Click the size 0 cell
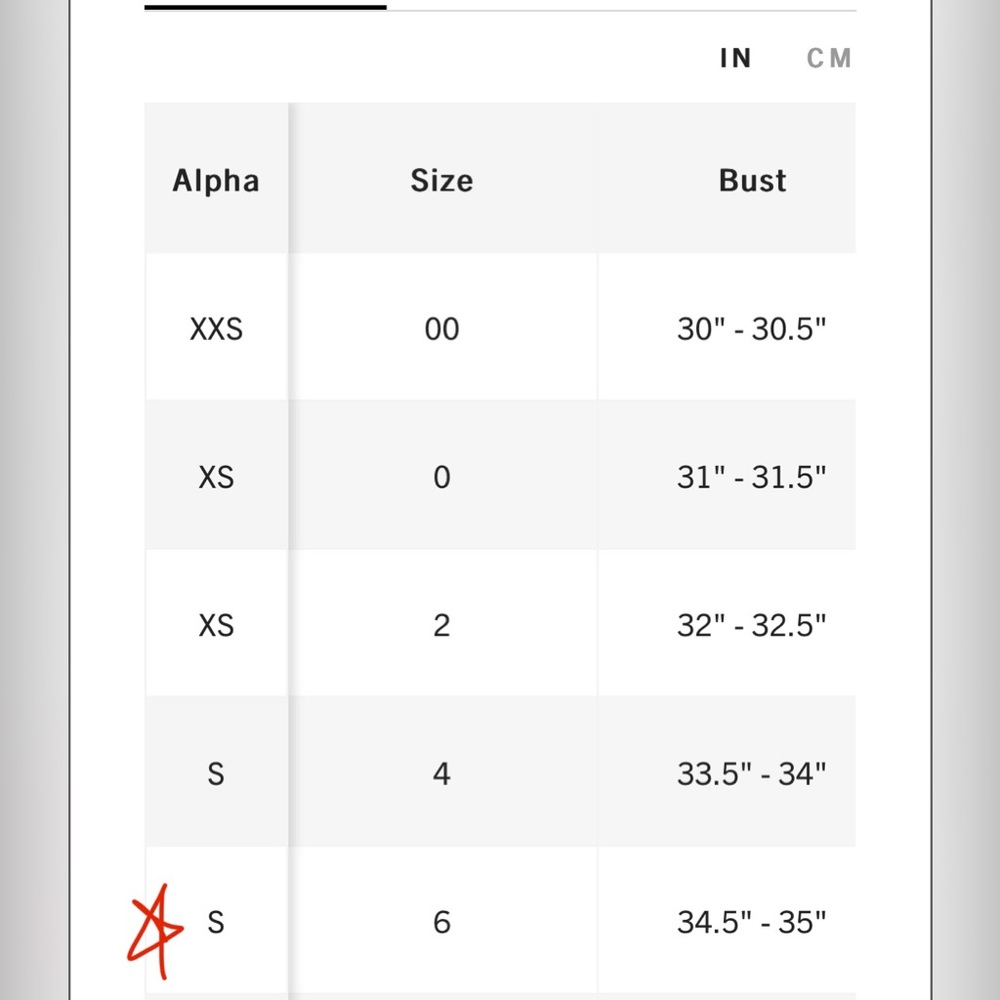Screen dimensions: 1000x1000 coord(441,477)
